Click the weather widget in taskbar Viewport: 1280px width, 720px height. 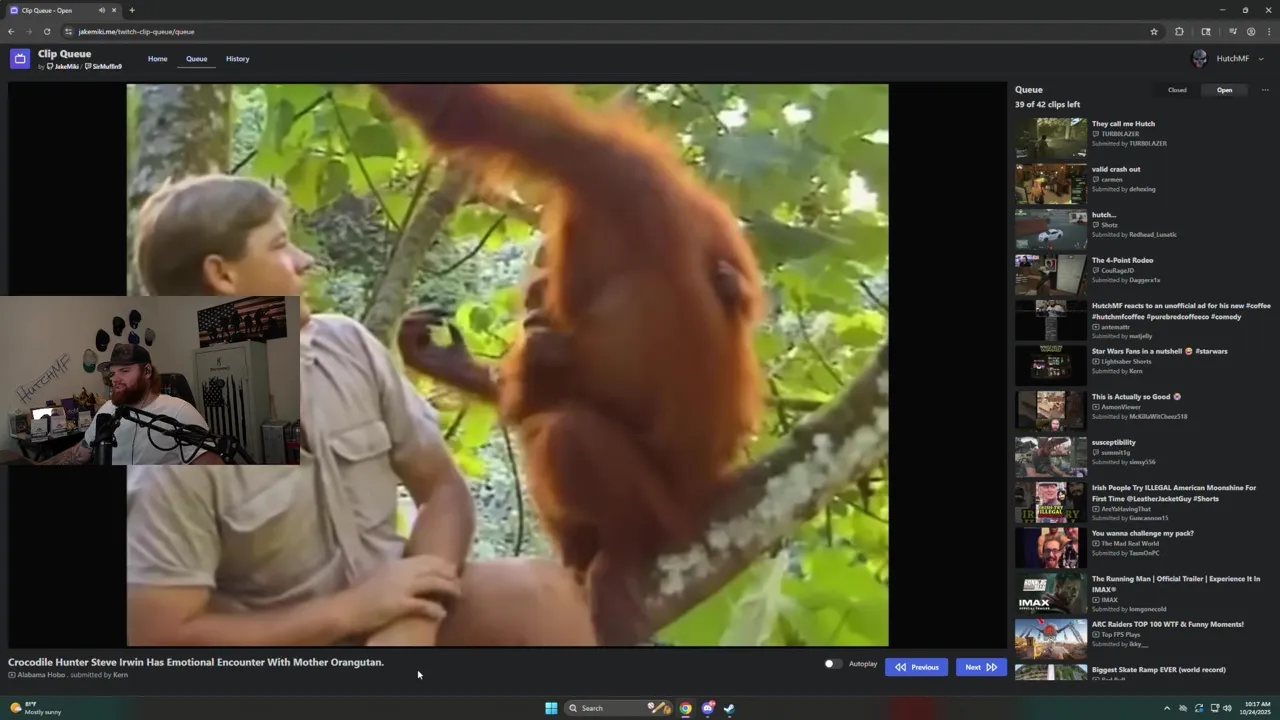coord(35,708)
